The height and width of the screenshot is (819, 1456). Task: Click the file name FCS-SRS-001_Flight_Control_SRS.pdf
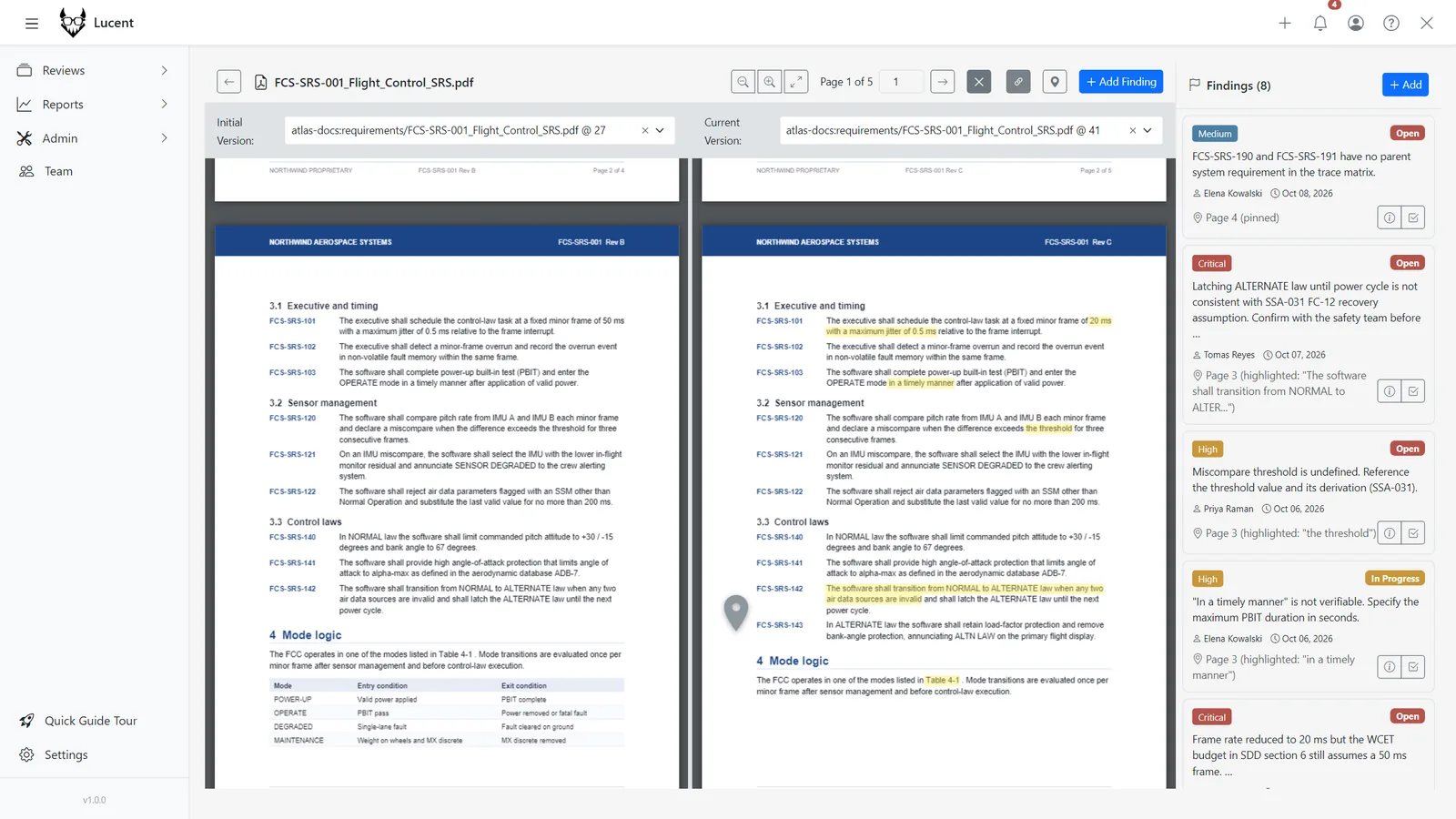(x=374, y=82)
